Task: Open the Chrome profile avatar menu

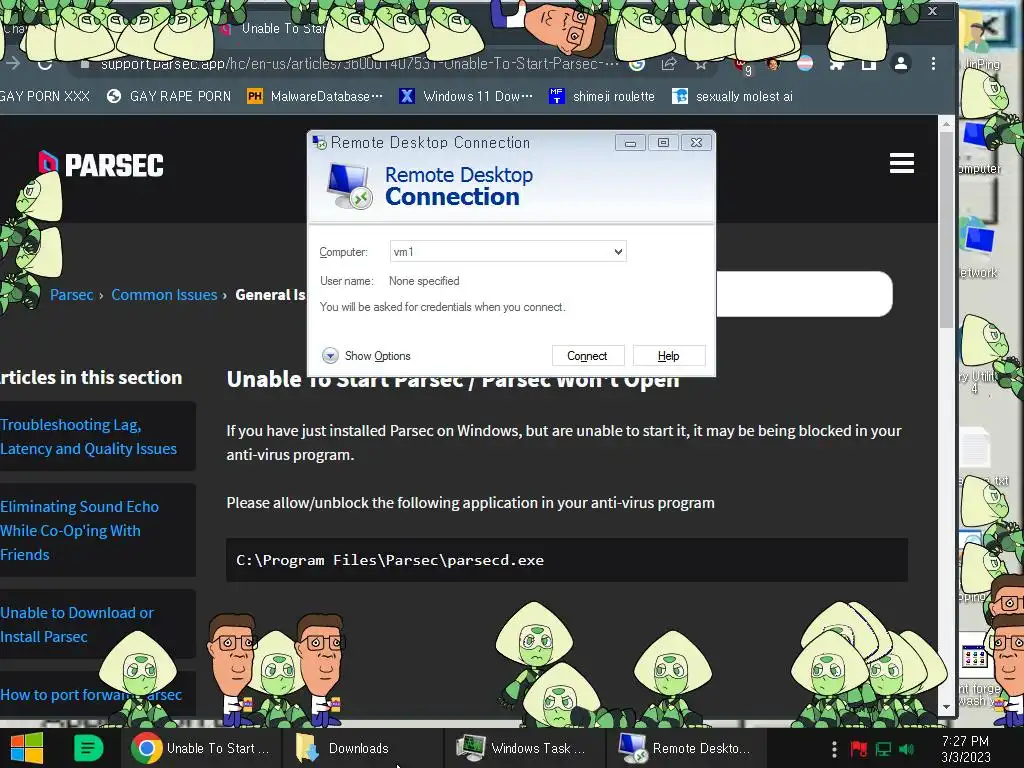Action: [x=901, y=63]
